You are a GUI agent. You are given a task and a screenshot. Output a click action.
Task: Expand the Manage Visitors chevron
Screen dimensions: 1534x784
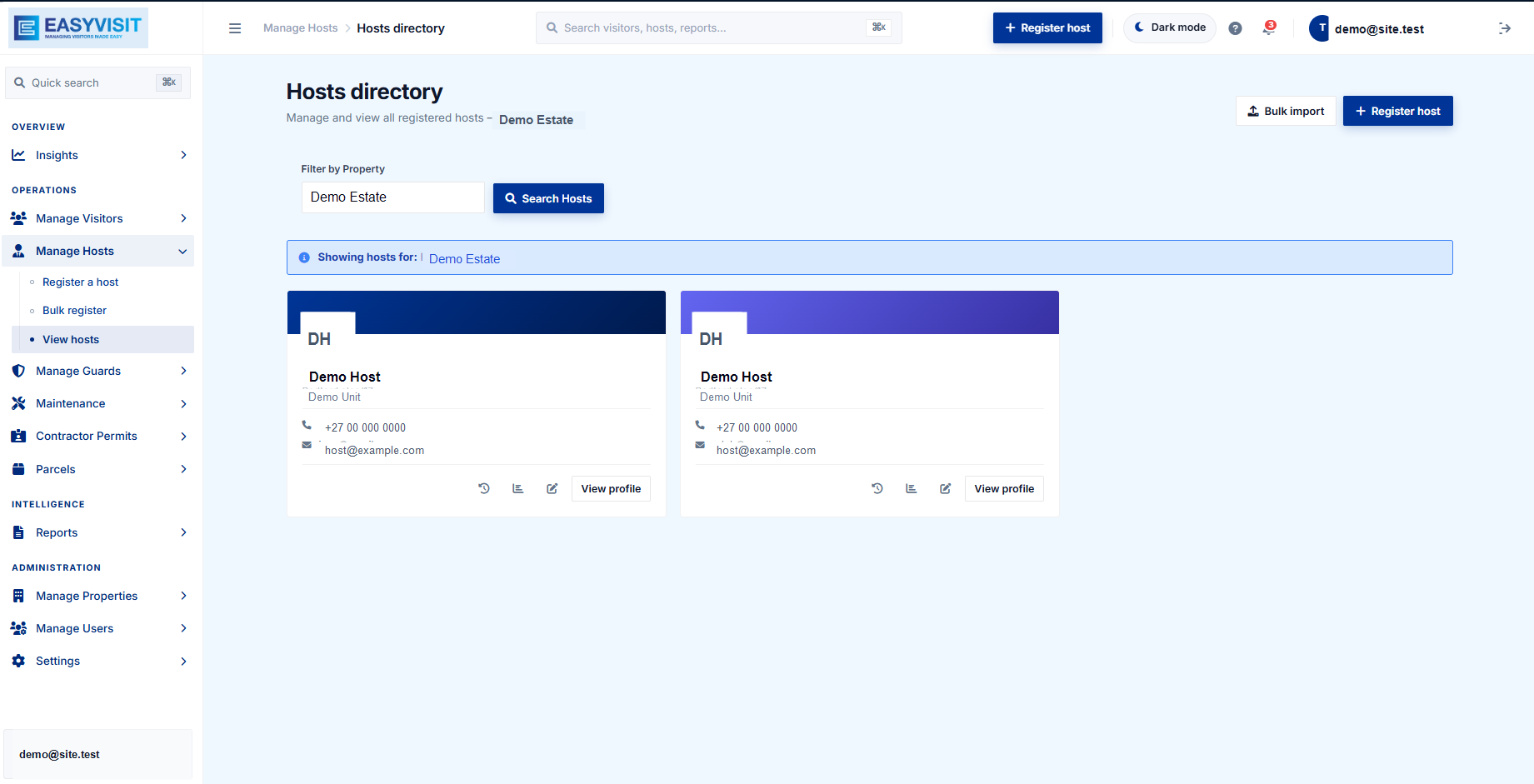(183, 218)
